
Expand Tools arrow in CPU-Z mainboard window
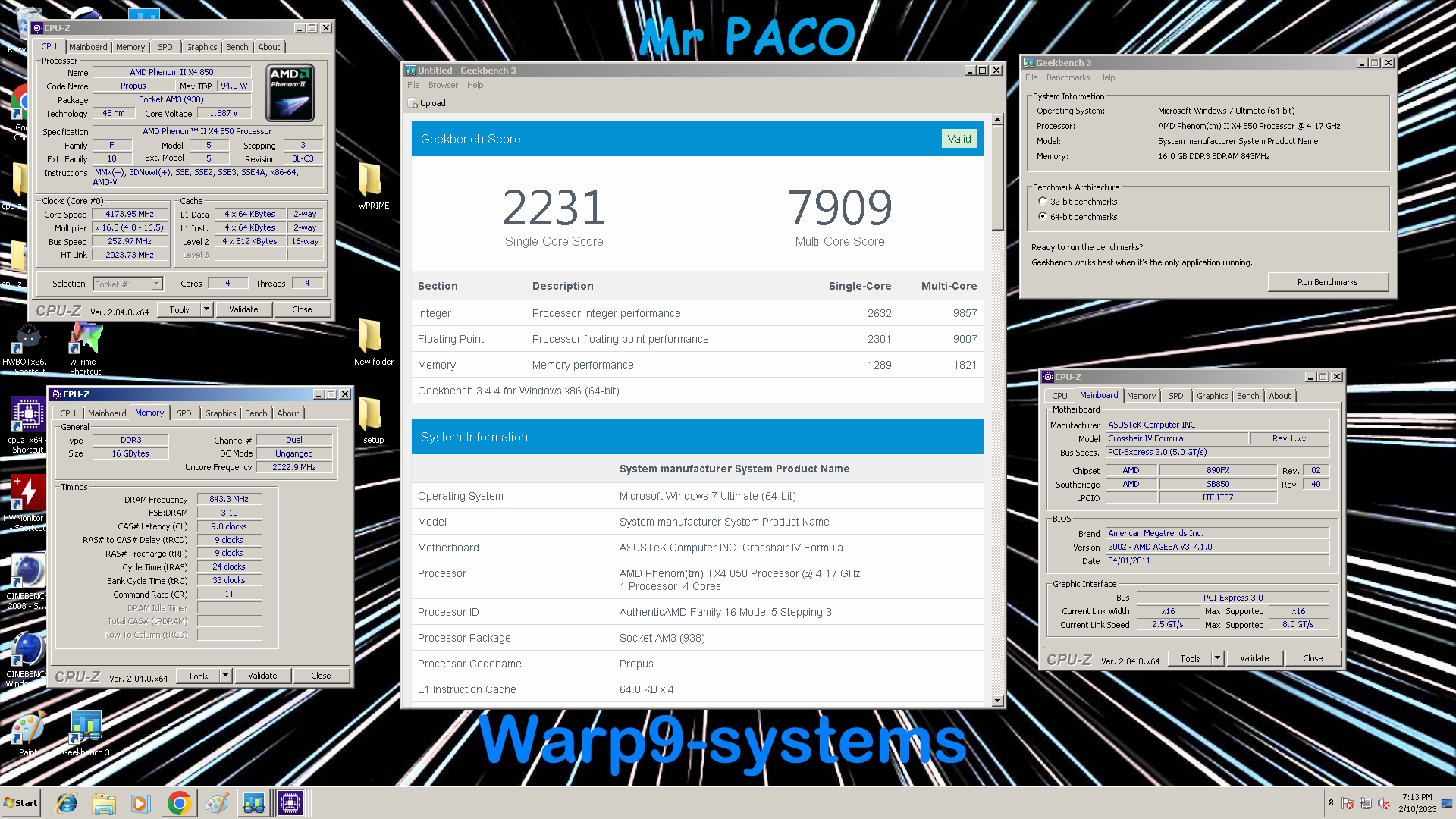tap(1217, 658)
